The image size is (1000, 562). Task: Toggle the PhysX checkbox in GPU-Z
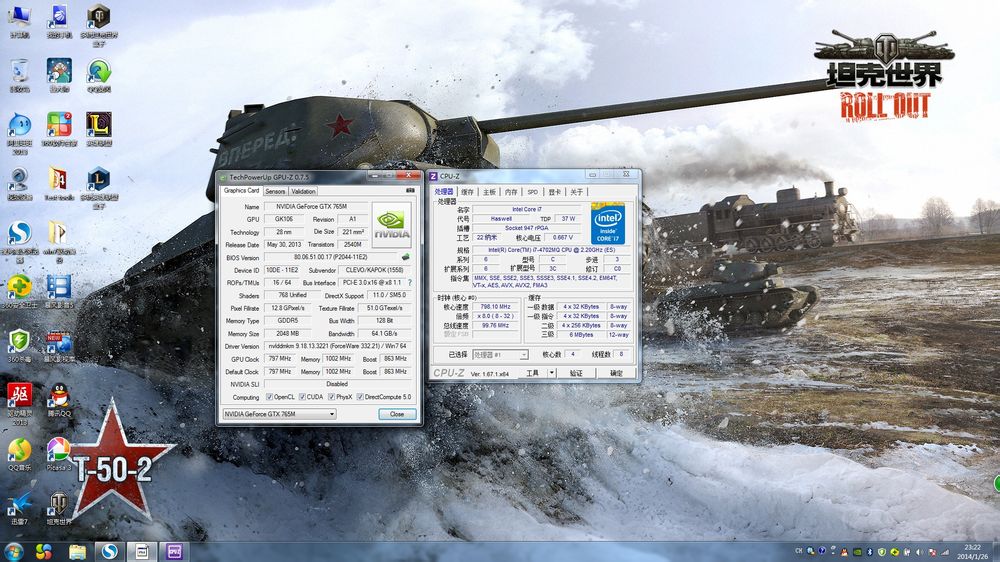(x=332, y=397)
